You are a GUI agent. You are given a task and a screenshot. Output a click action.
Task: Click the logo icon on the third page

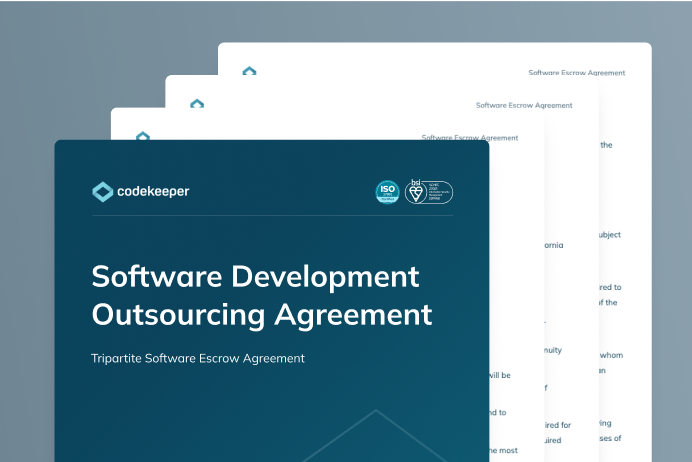(197, 103)
